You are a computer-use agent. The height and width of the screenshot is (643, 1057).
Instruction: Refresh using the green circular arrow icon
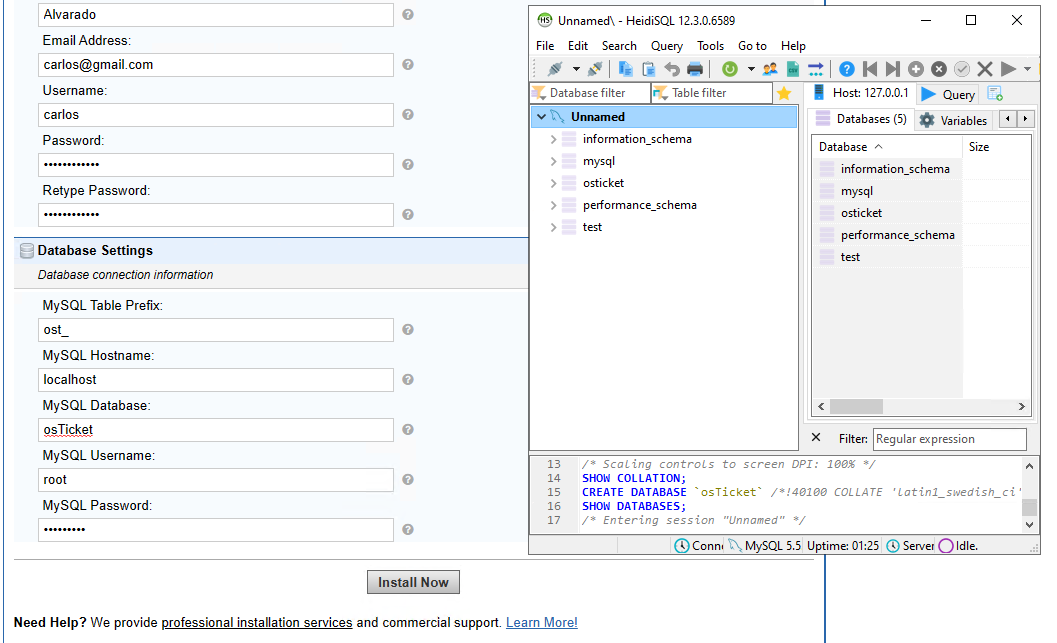tap(728, 70)
